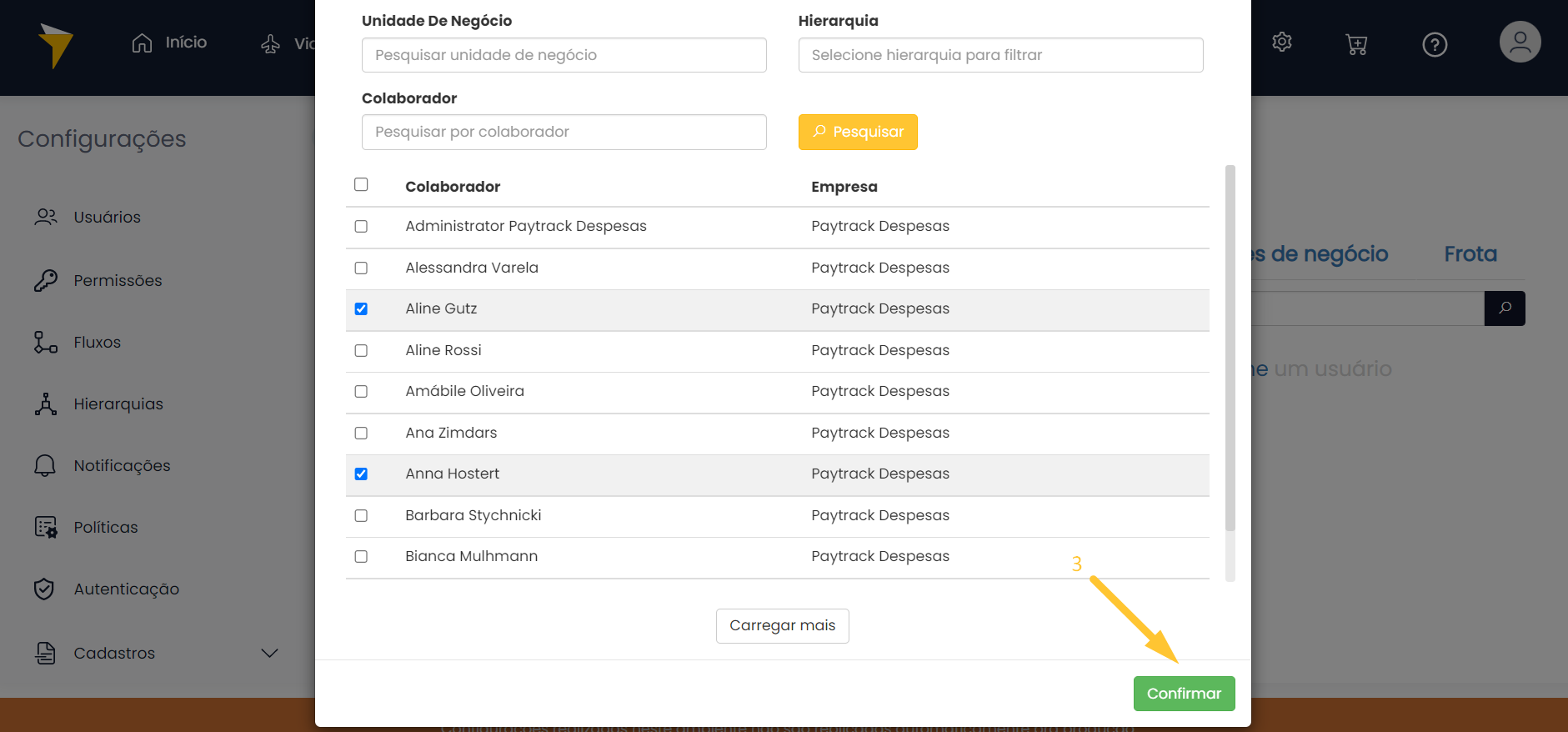1568x732 pixels.
Task: Click the Empresa column header
Action: pos(844,187)
